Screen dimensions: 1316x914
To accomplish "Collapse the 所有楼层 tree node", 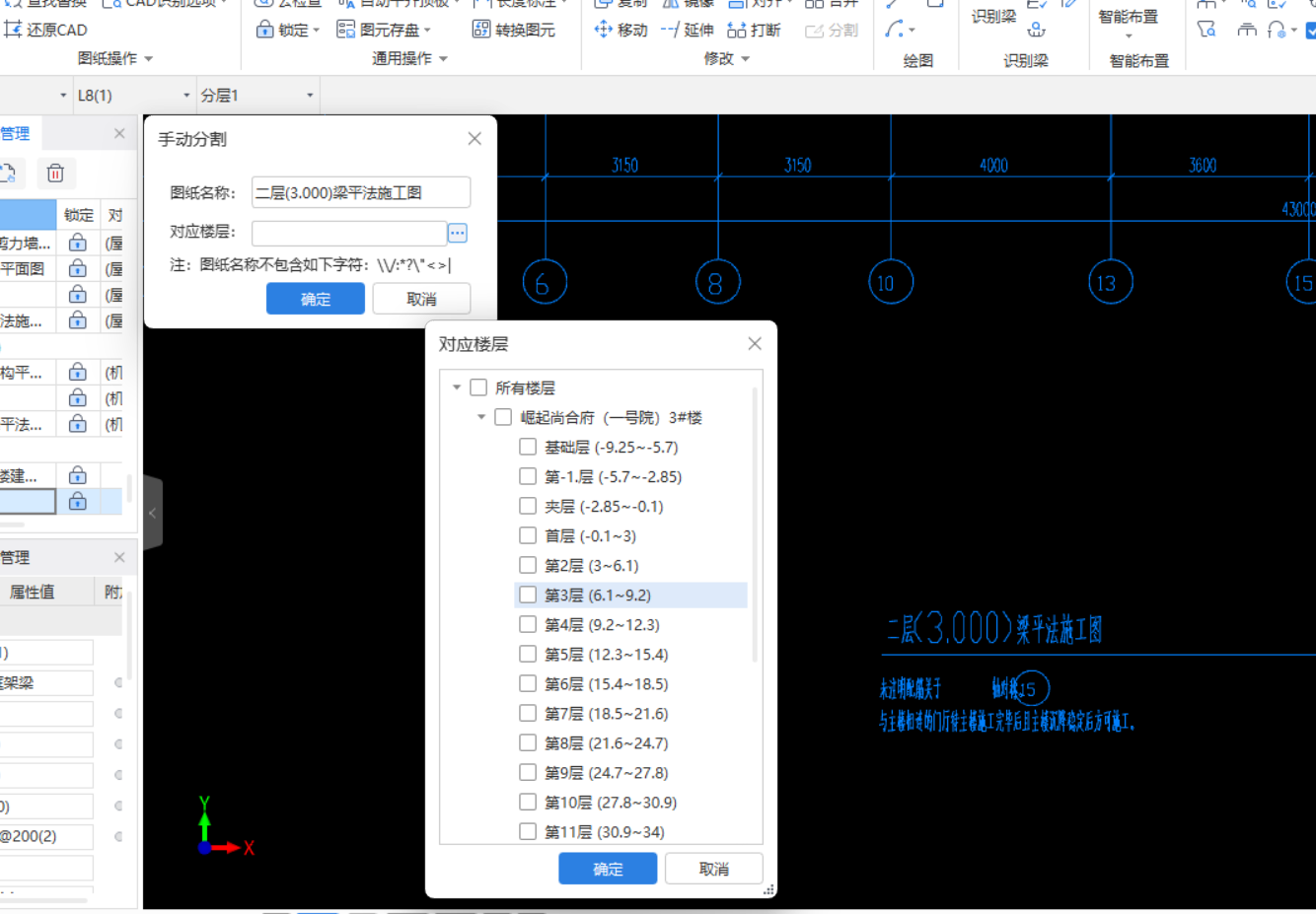I will 457,387.
